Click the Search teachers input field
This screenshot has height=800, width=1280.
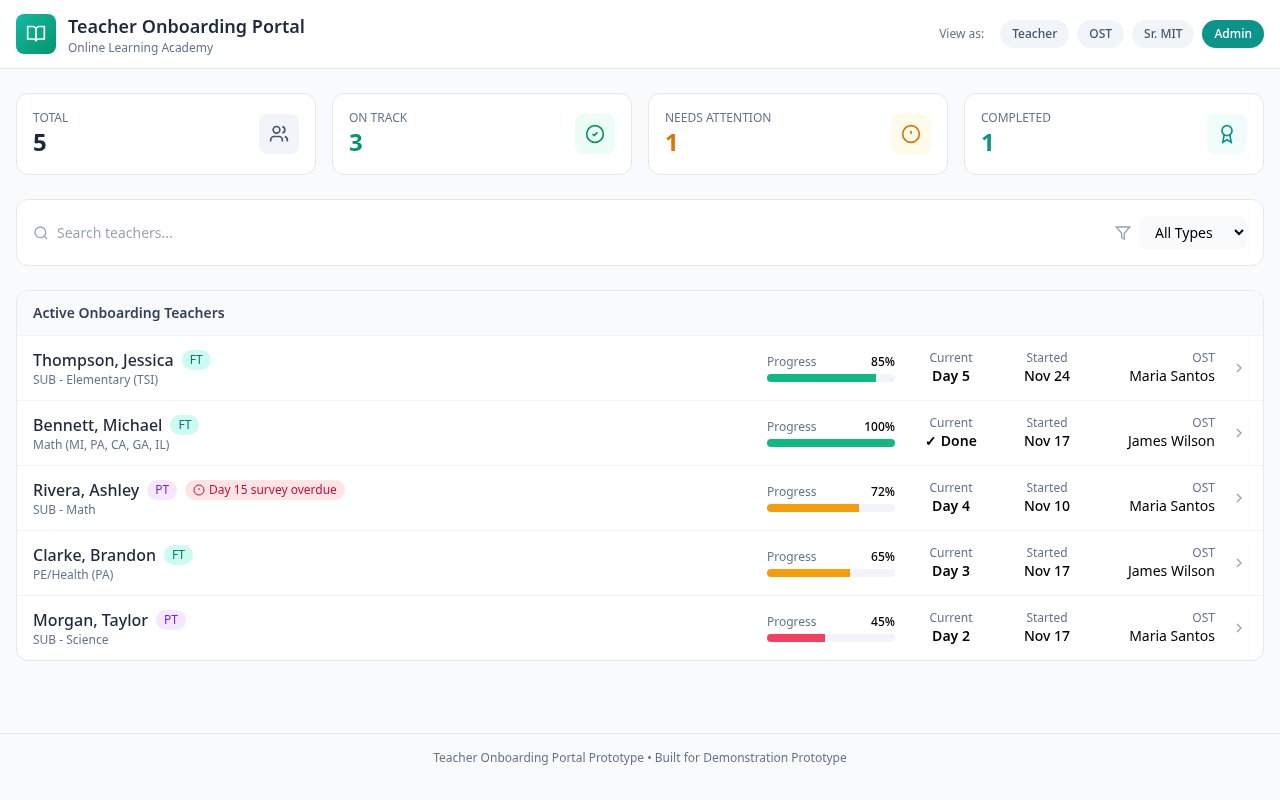pyautogui.click(x=300, y=232)
